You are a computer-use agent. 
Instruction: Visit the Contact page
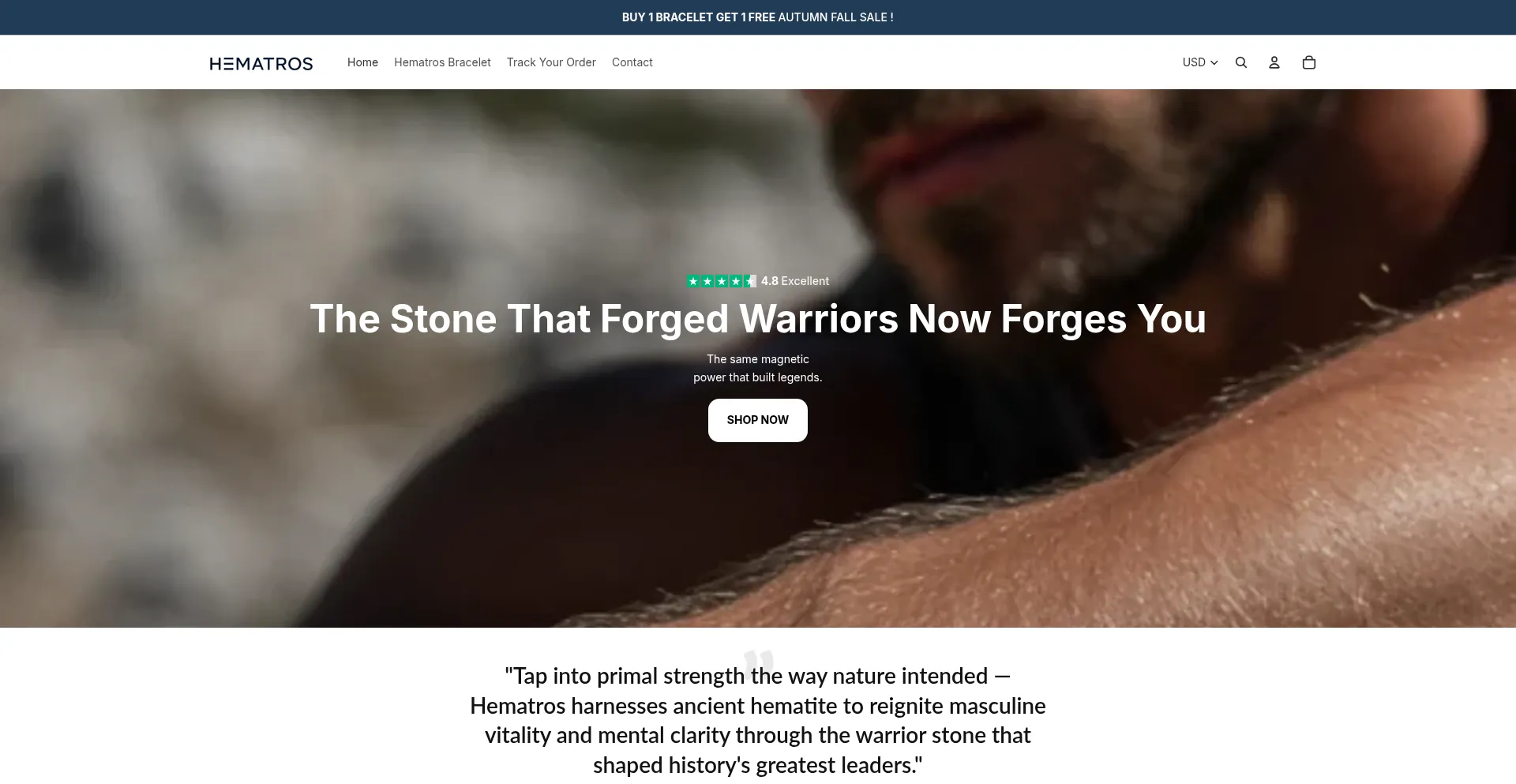[x=632, y=62]
